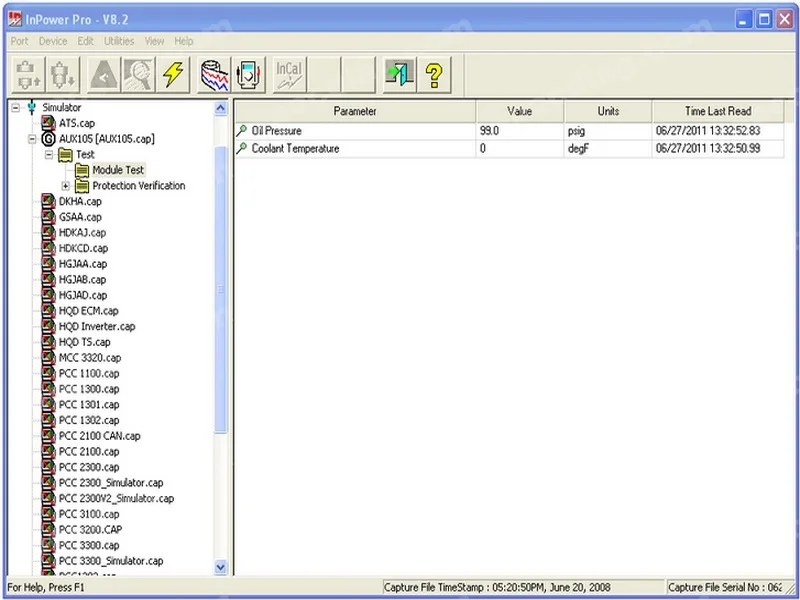800x600 pixels.
Task: Click the Units column header
Action: [608, 111]
